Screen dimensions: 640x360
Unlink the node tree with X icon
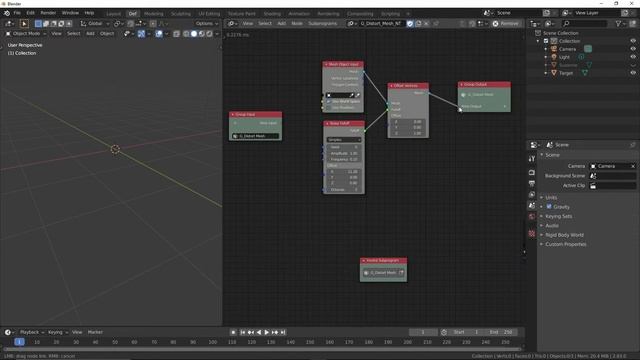click(x=427, y=24)
